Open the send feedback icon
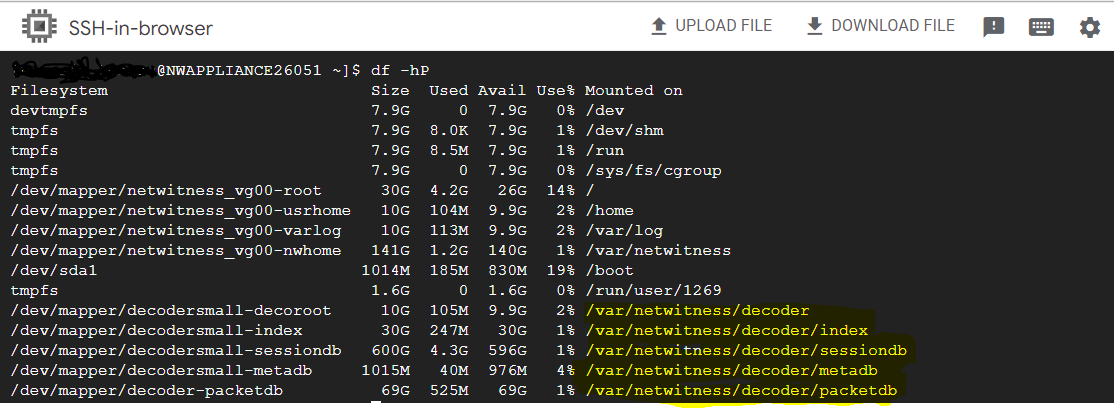Image resolution: width=1114 pixels, height=408 pixels. point(993,27)
